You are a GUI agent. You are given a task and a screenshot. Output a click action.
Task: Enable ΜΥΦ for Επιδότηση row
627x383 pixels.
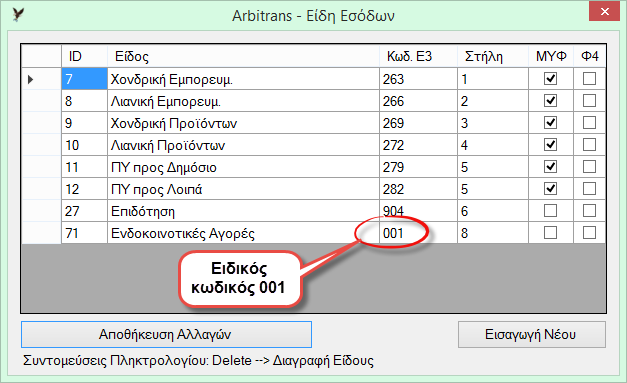pyautogui.click(x=550, y=211)
